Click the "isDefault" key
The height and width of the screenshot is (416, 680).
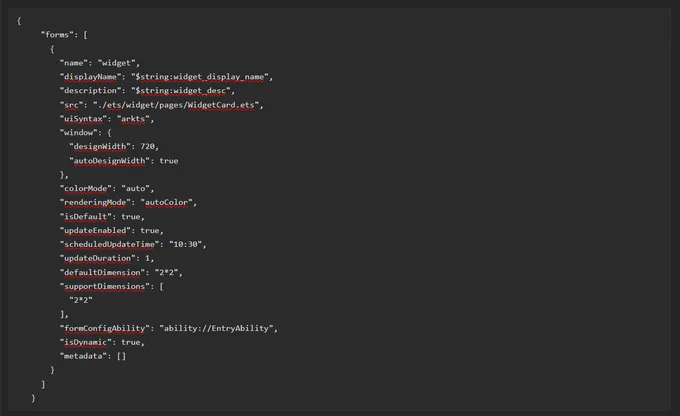pos(85,216)
